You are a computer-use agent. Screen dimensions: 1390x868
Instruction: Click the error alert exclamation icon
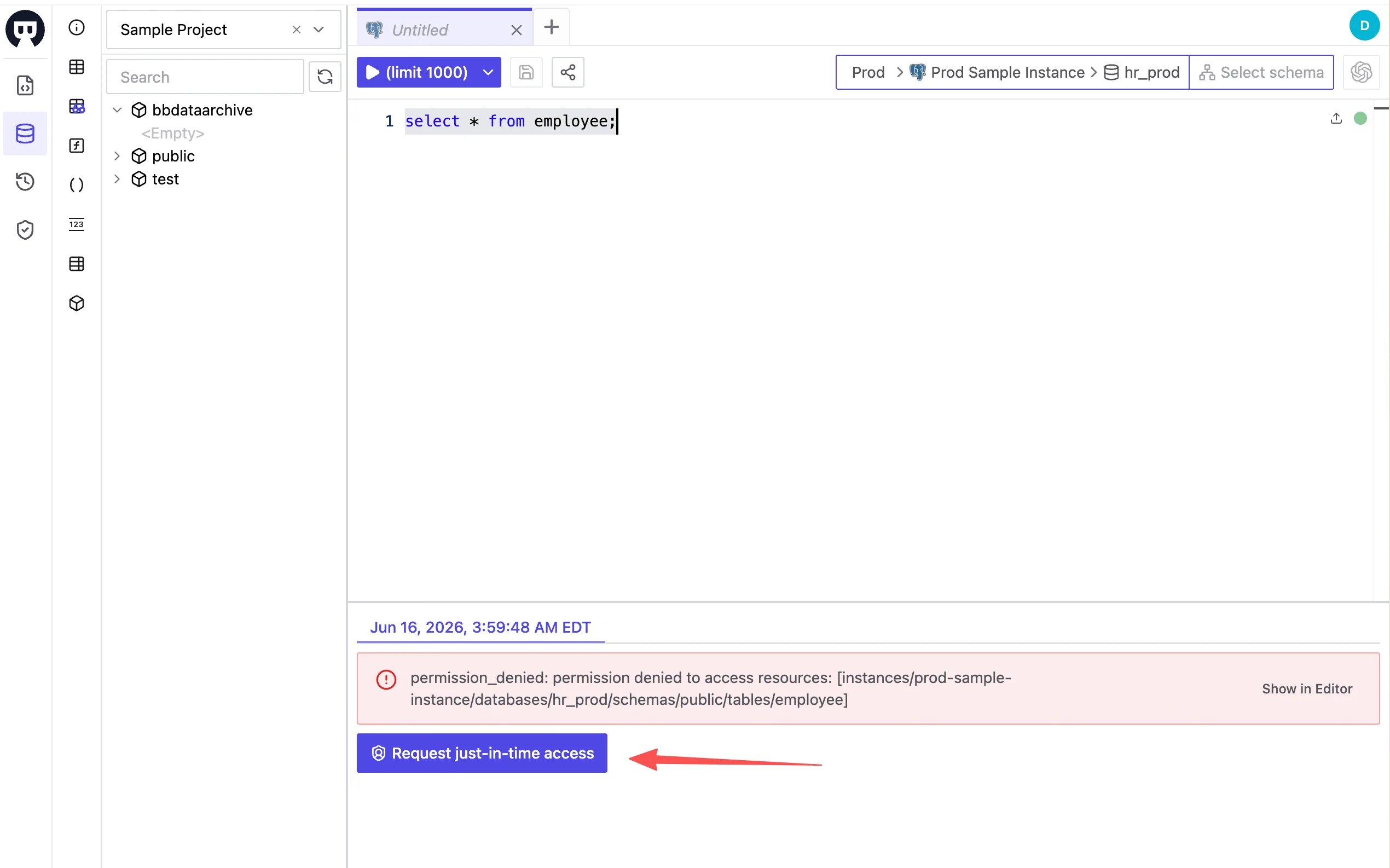pyautogui.click(x=386, y=680)
